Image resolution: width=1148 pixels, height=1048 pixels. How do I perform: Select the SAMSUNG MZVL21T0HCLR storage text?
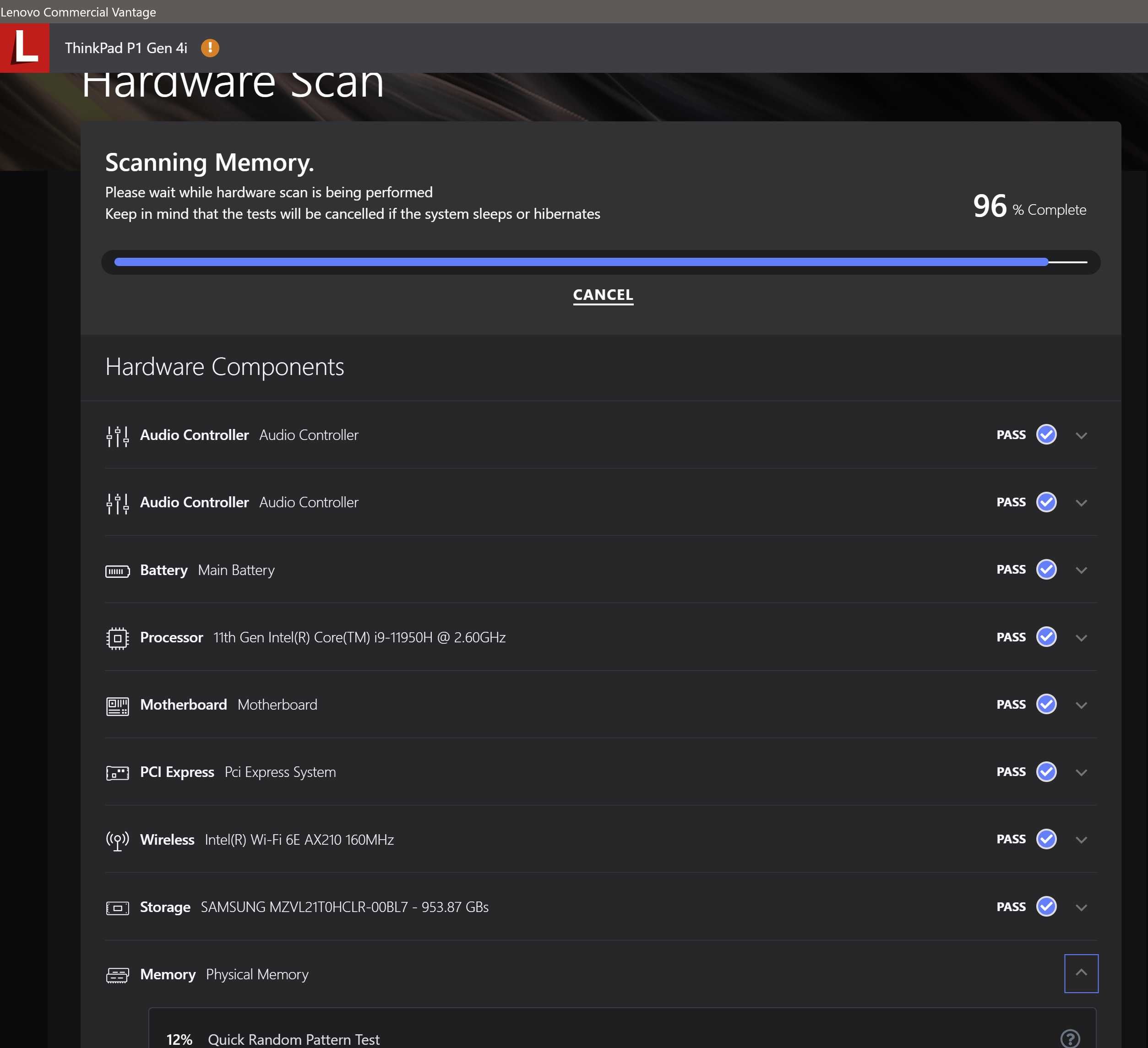[x=344, y=907]
